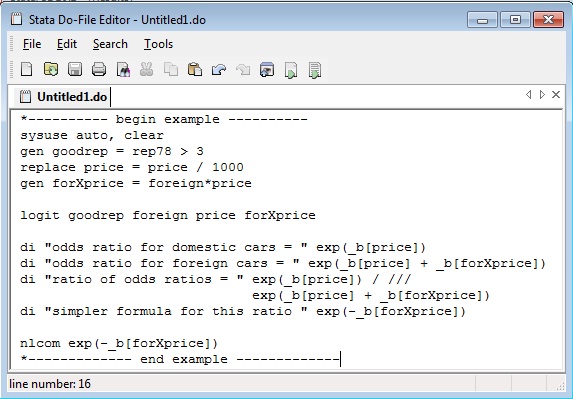573x399 pixels.
Task: Open the Edit menu
Action: pyautogui.click(x=67, y=44)
